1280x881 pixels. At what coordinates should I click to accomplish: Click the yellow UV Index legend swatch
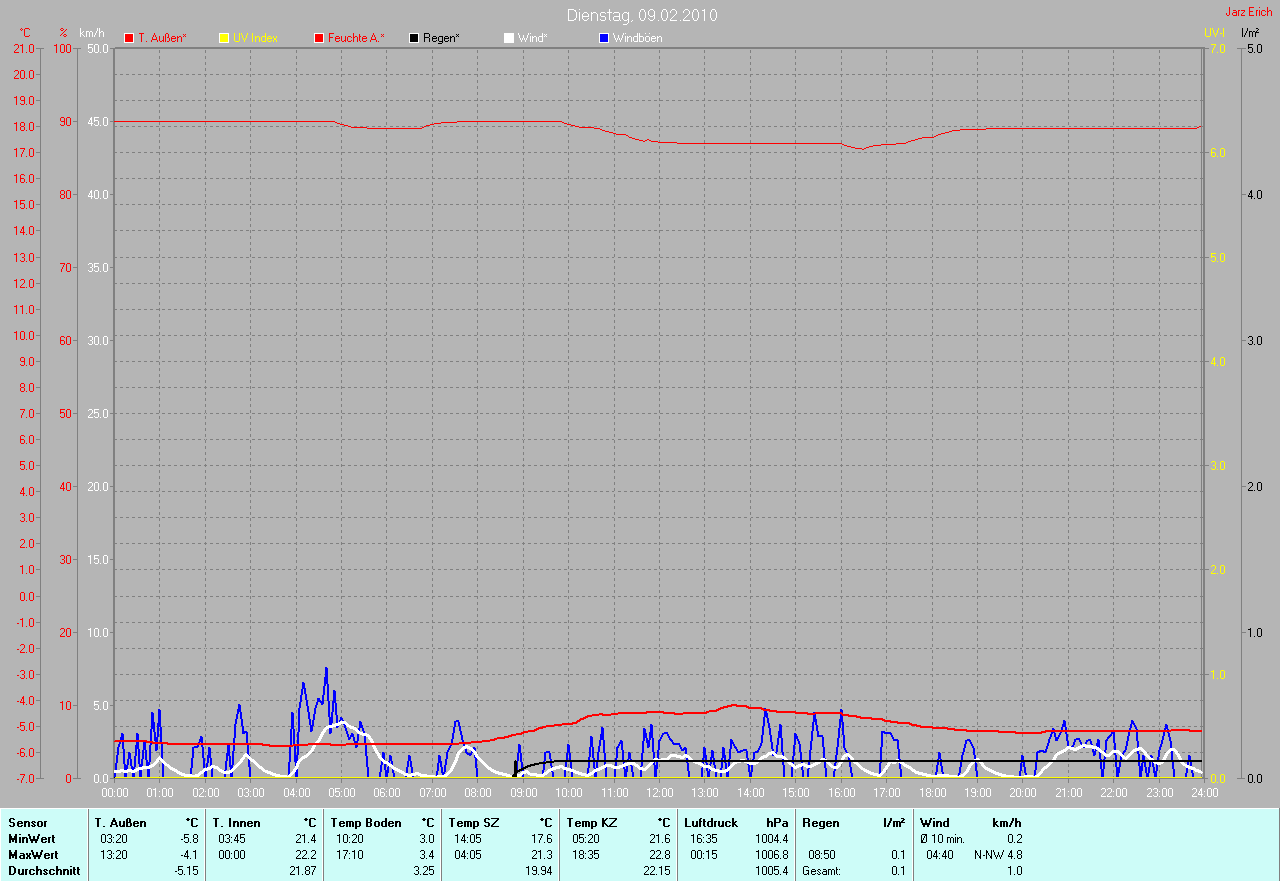pos(224,38)
